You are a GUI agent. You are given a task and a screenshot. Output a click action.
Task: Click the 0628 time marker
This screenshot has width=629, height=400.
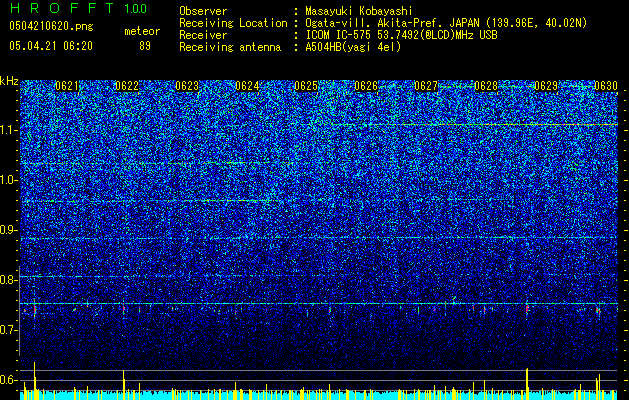[x=486, y=86]
